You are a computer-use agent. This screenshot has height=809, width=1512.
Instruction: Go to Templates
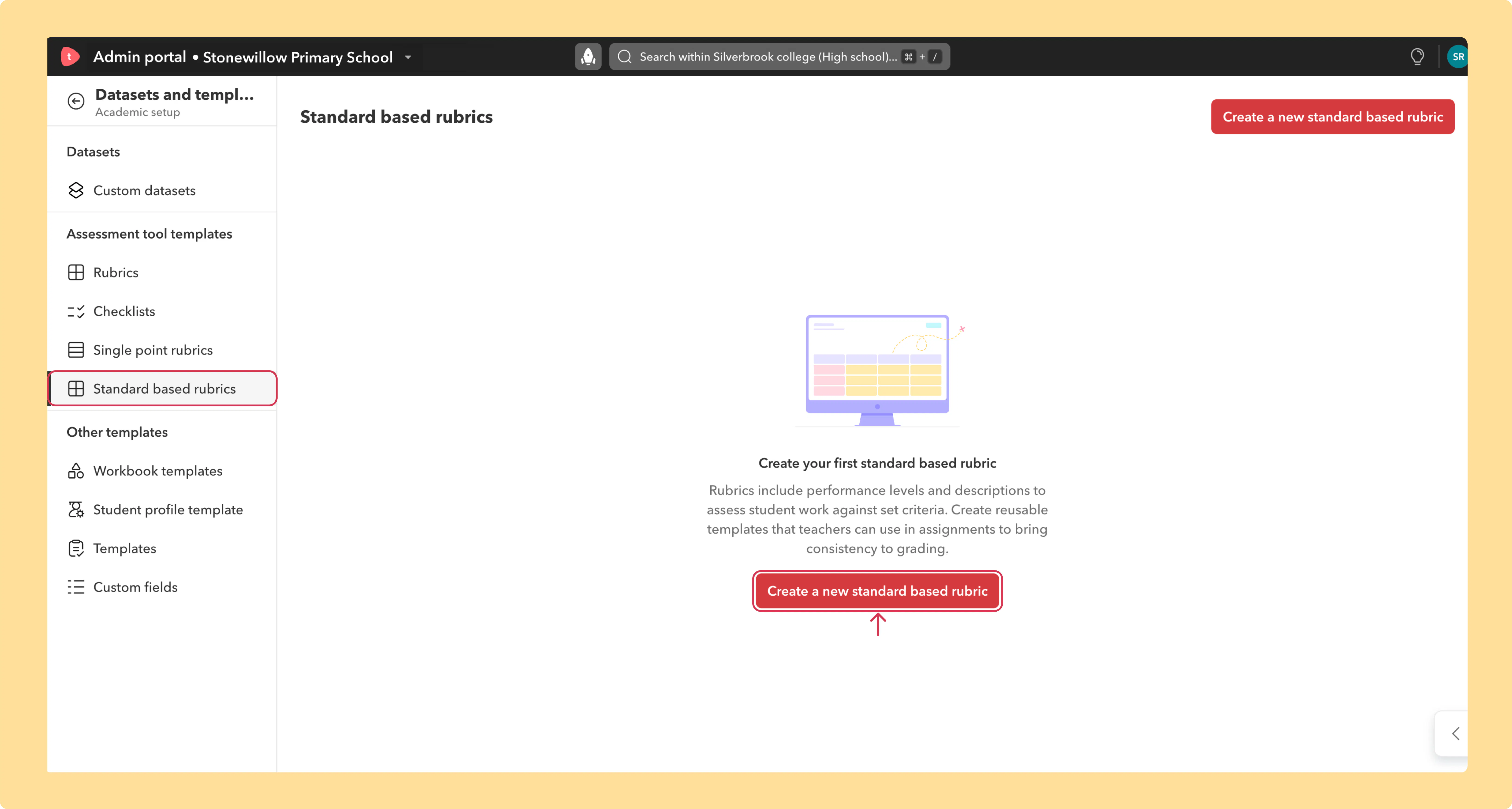coord(161,548)
